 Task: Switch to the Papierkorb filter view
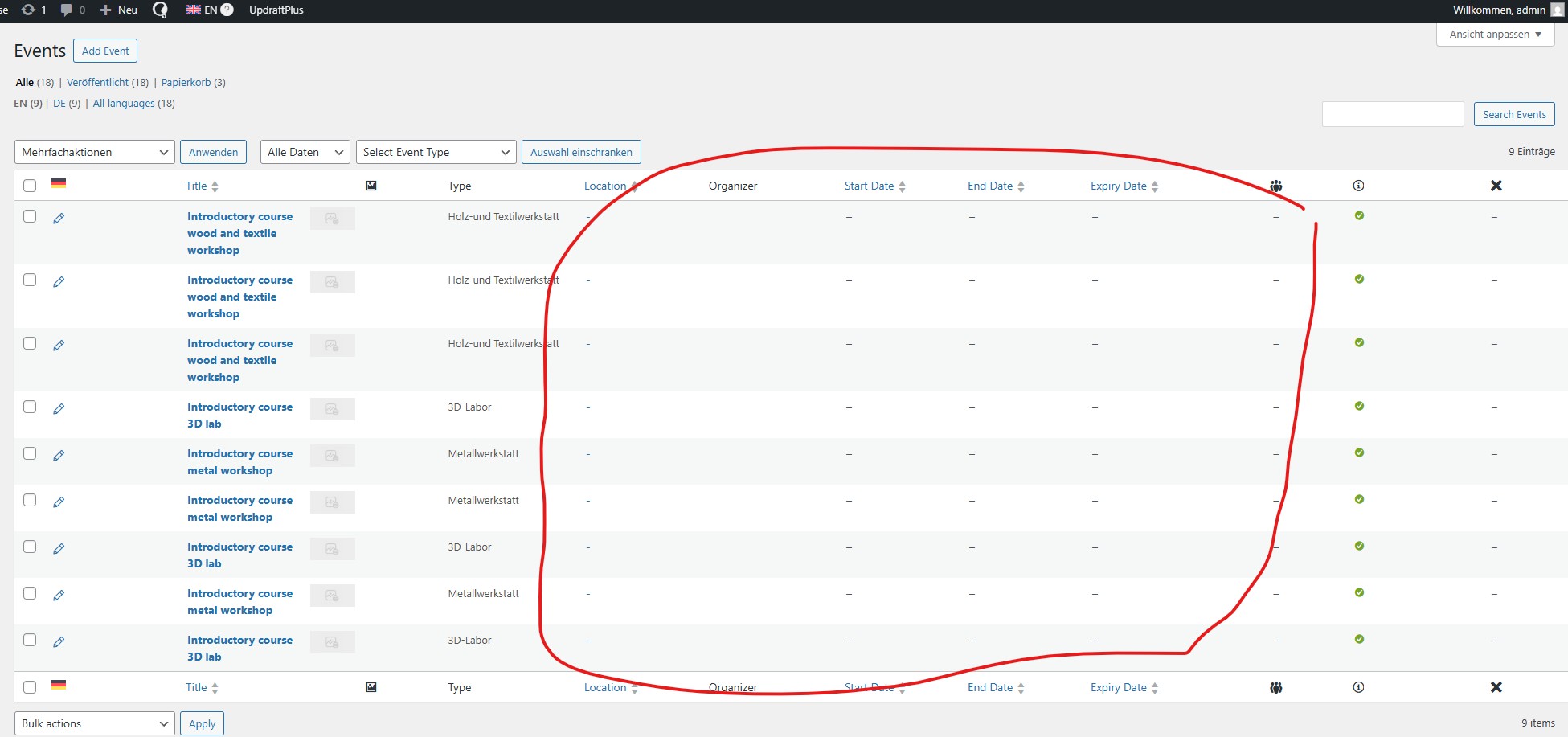point(186,82)
